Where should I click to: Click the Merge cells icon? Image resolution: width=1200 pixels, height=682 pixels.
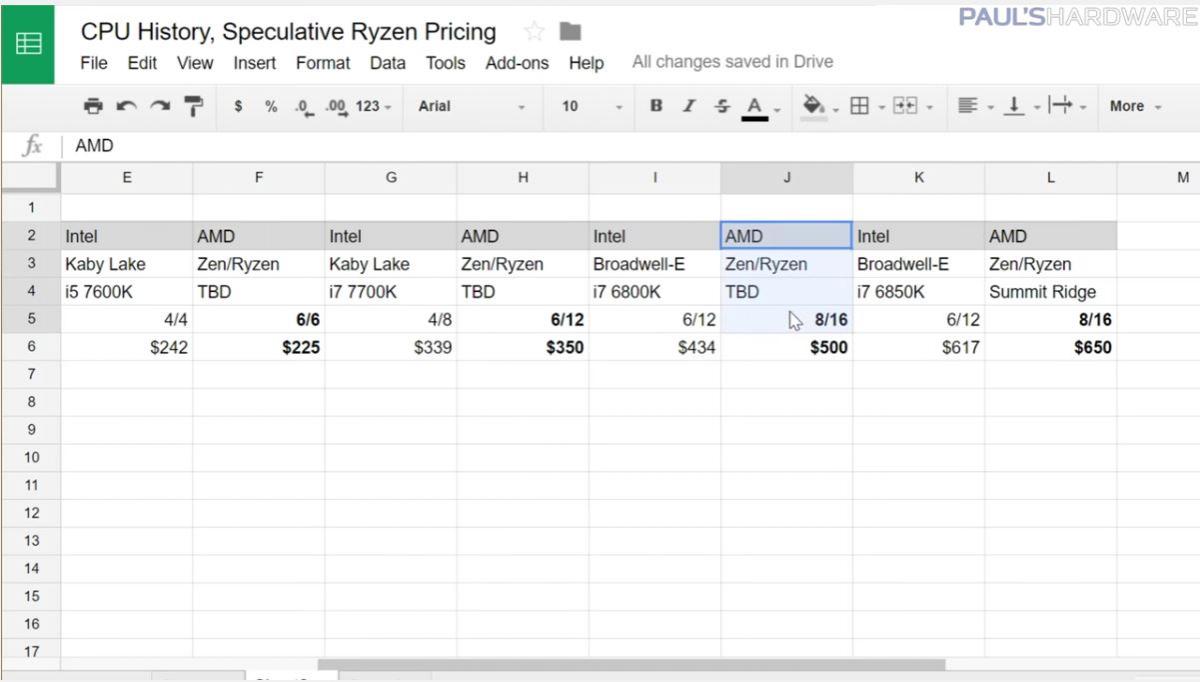[903, 106]
